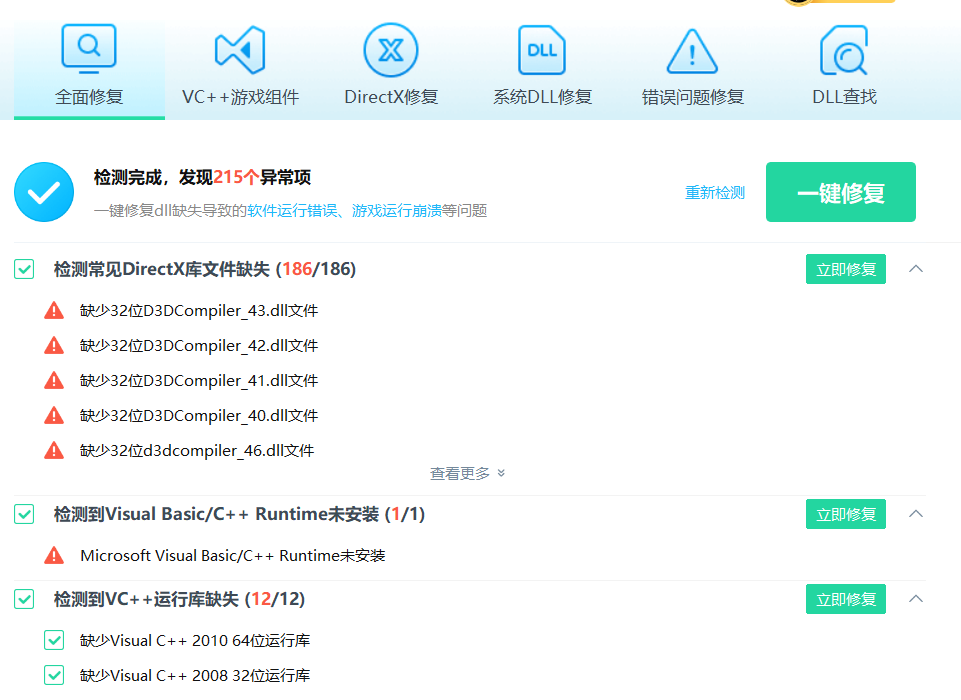
Task: Click warning icon beside D3DCompiler_43.dll
Action: pyautogui.click(x=54, y=311)
